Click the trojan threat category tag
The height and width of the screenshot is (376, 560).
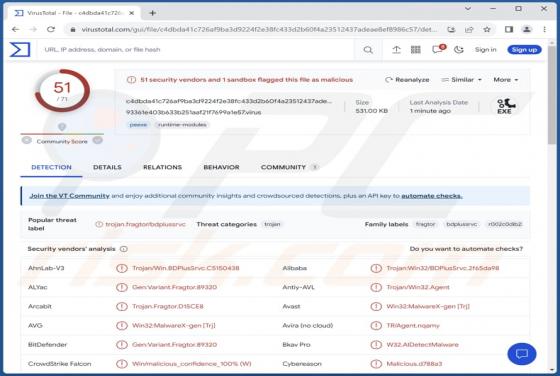[272, 224]
